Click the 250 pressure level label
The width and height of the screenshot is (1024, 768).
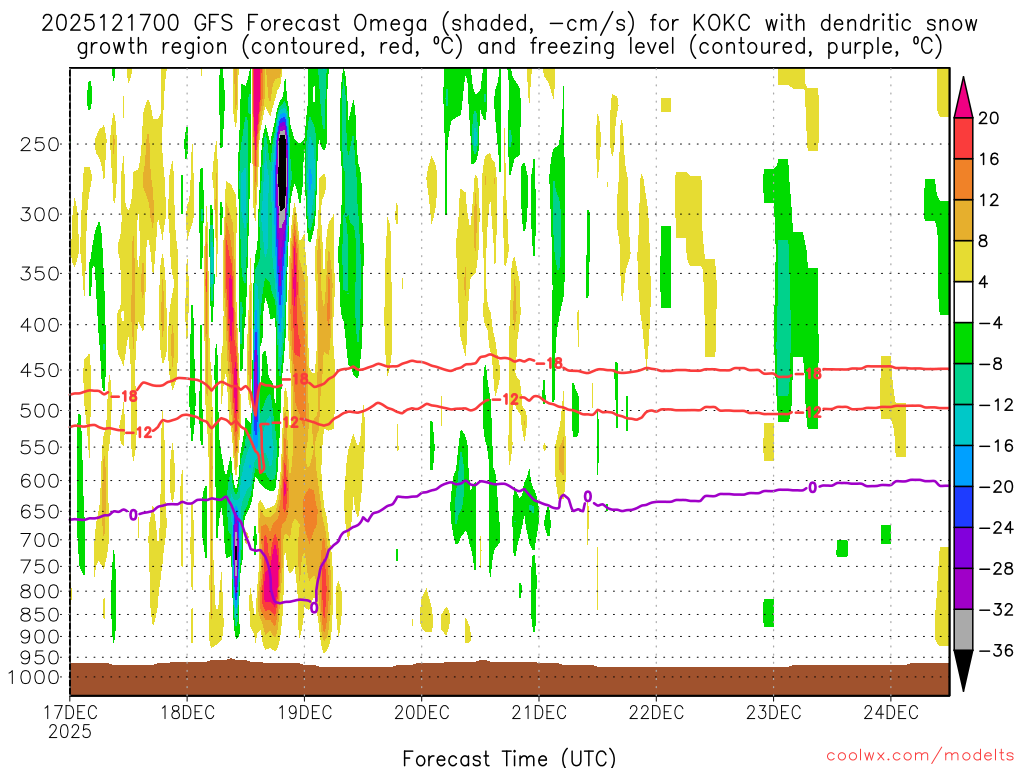pos(40,144)
